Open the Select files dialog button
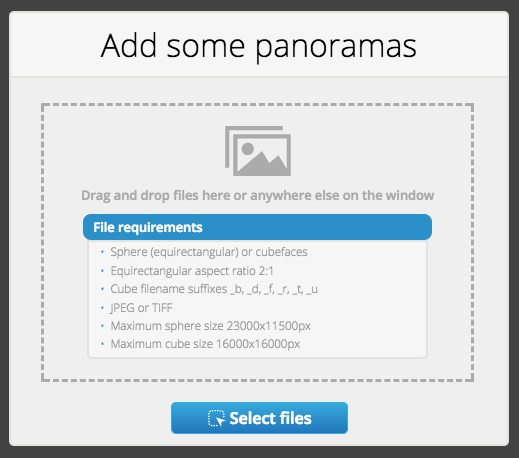Viewport: 519px width, 458px height. point(259,418)
